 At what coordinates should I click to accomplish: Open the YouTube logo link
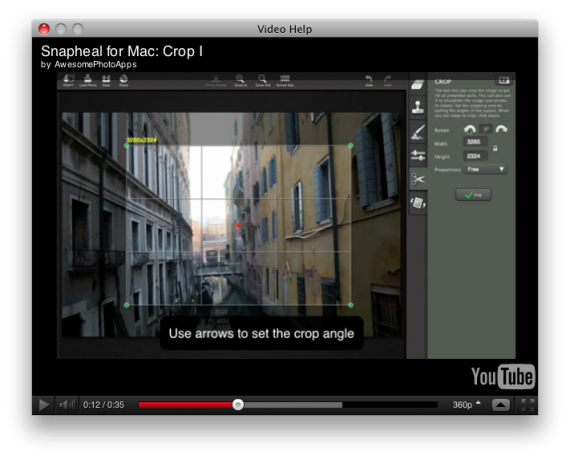coord(503,377)
